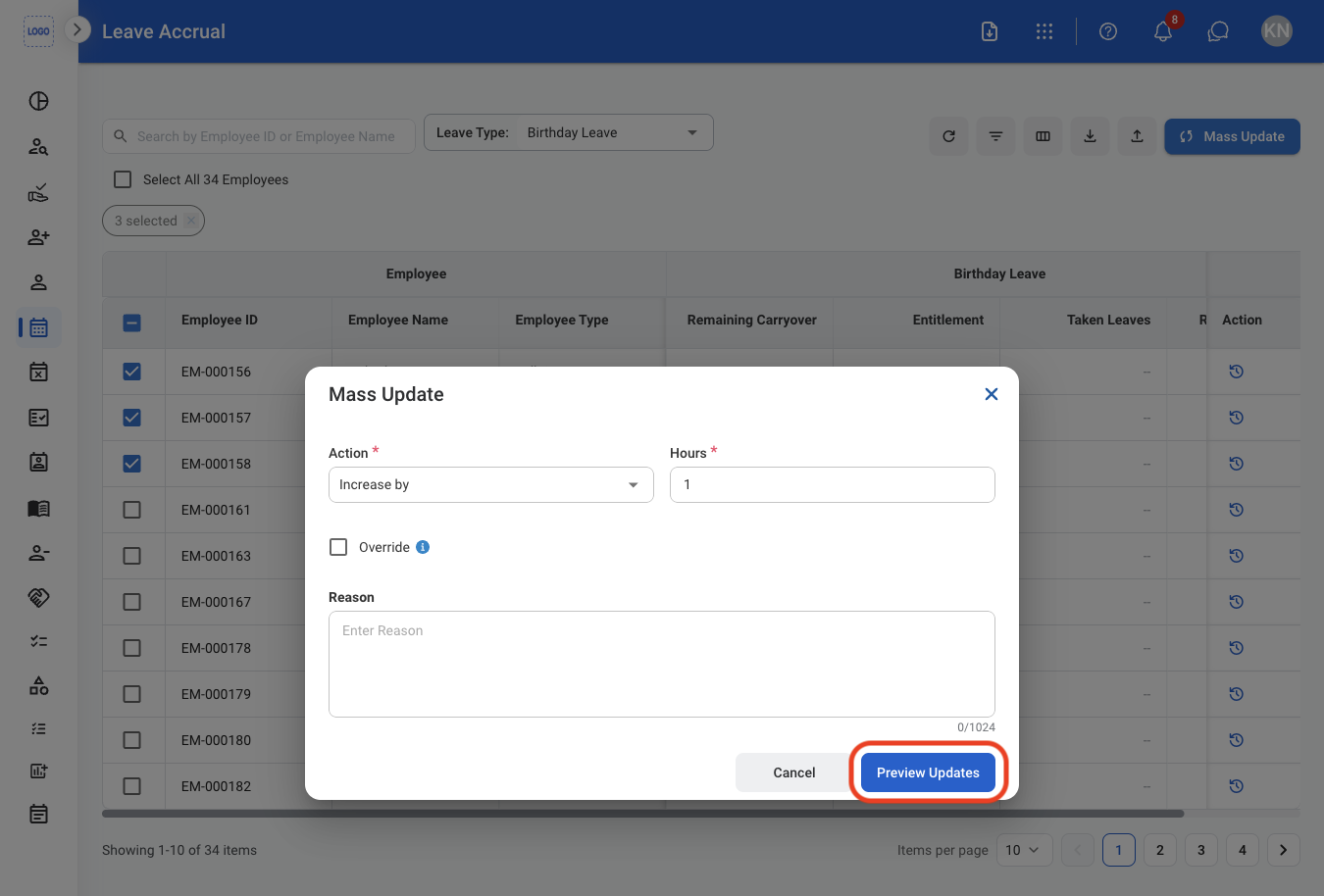The width and height of the screenshot is (1324, 896).
Task: View history for row EM-000161
Action: pos(1236,510)
